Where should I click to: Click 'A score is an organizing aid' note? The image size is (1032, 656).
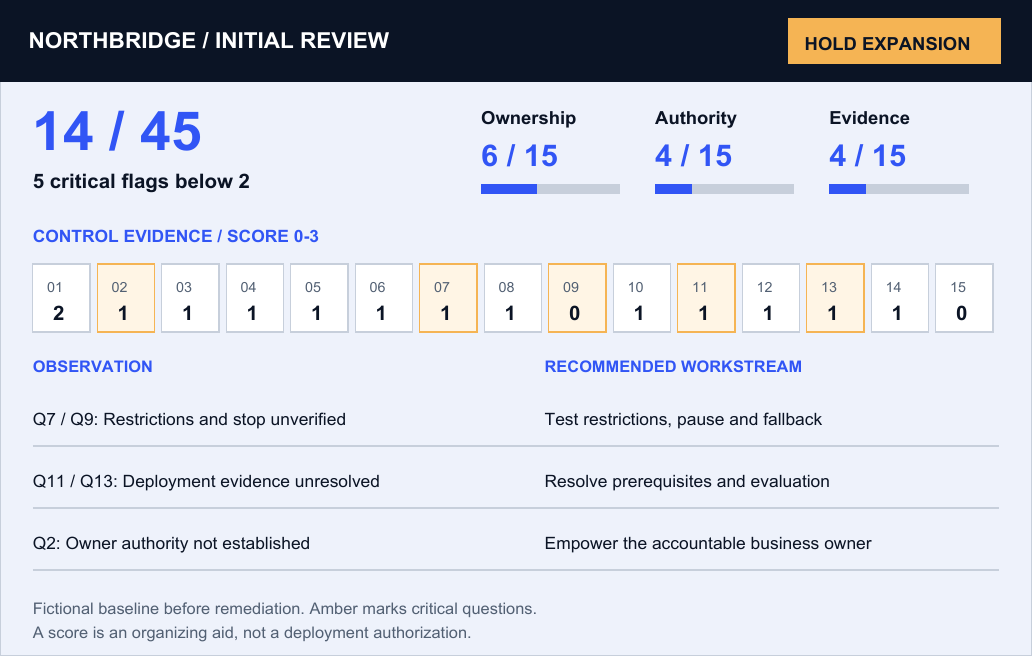[x=252, y=632]
